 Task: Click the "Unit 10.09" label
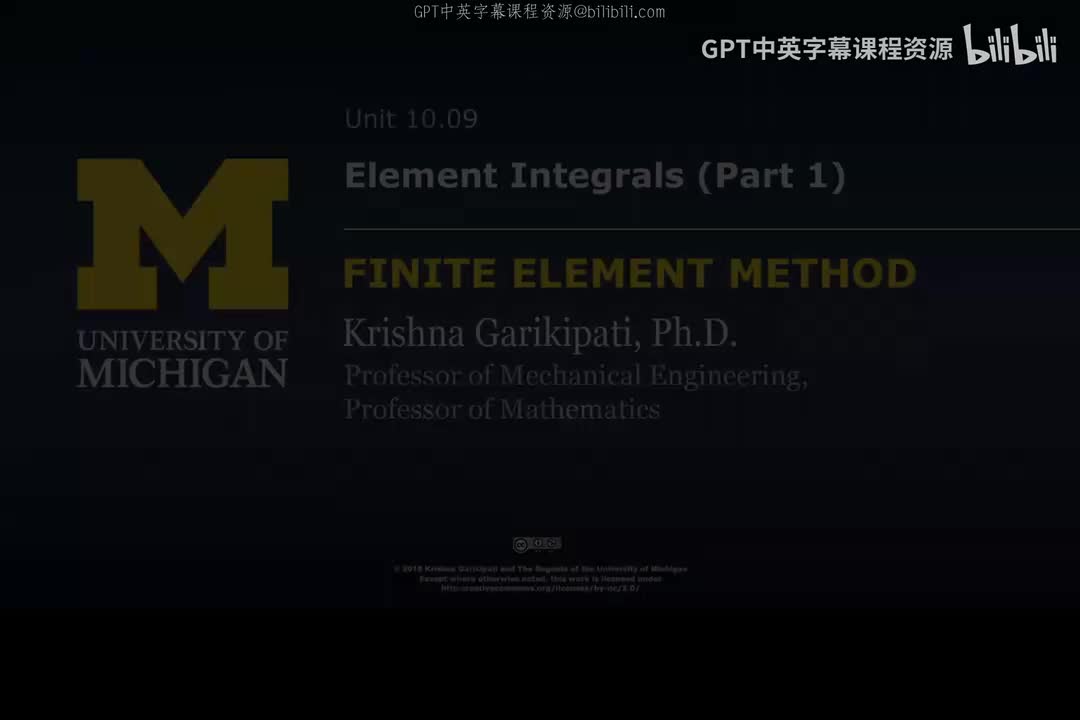click(x=411, y=119)
